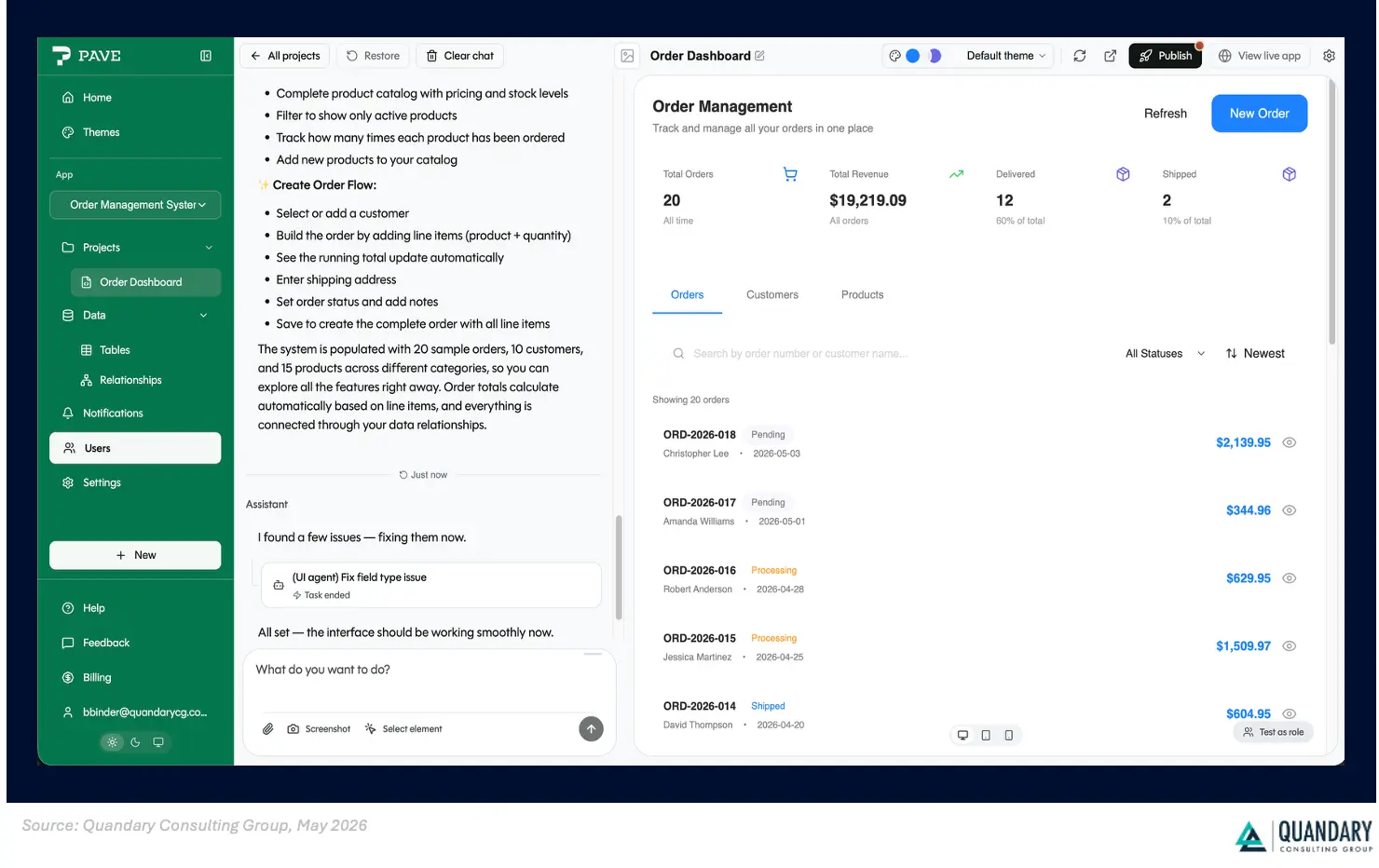Open Notifications in the sidebar
Screen dimensions: 1379x868
point(135,414)
